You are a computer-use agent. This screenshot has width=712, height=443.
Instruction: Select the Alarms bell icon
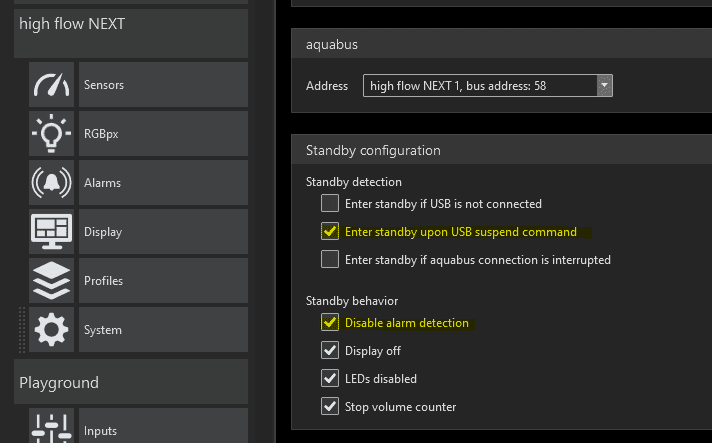(52, 183)
